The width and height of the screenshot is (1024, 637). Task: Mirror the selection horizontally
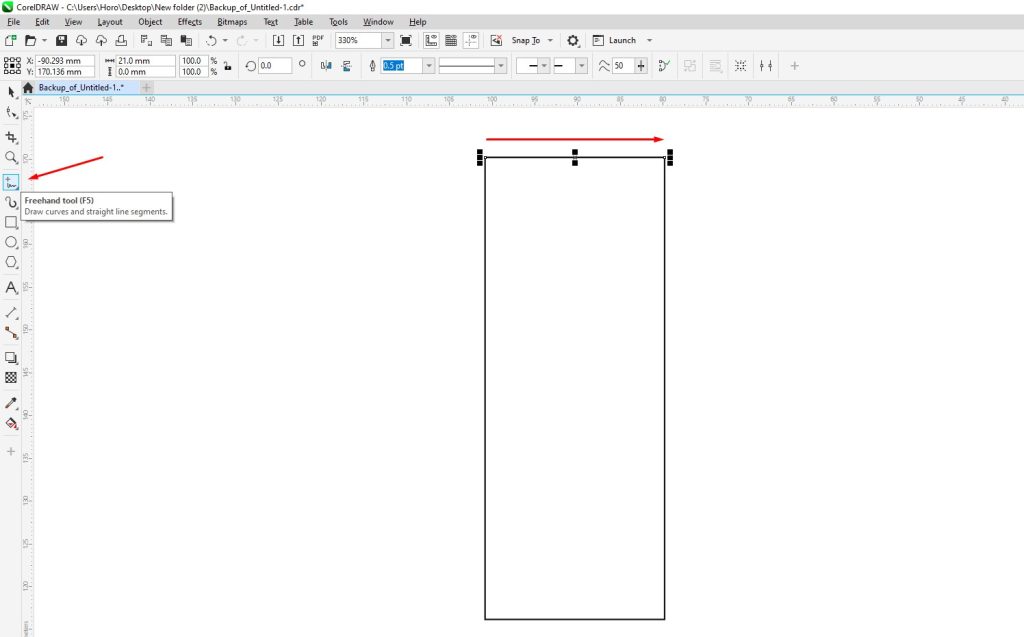325,65
